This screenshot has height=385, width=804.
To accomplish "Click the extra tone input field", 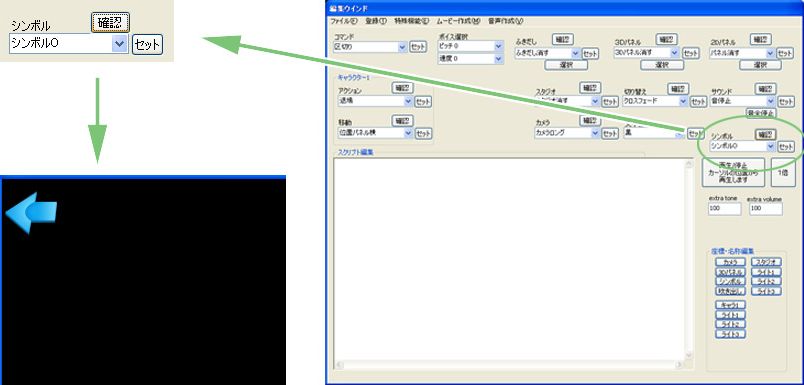I will click(x=725, y=209).
